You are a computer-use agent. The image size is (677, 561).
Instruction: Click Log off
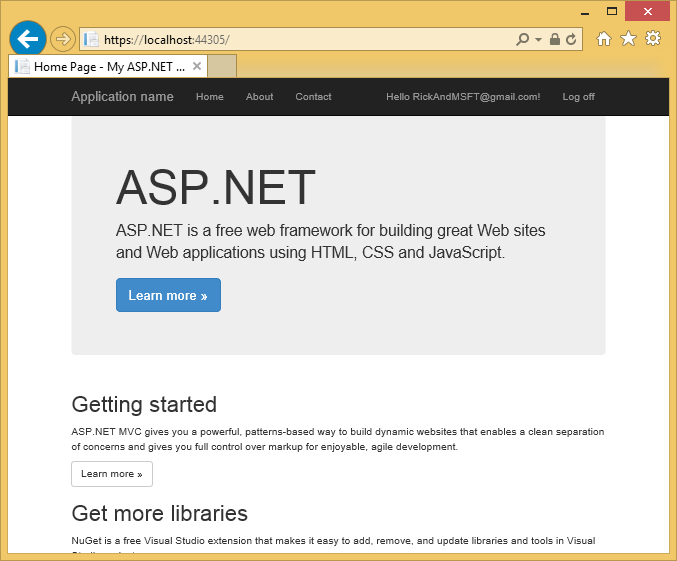tap(579, 97)
